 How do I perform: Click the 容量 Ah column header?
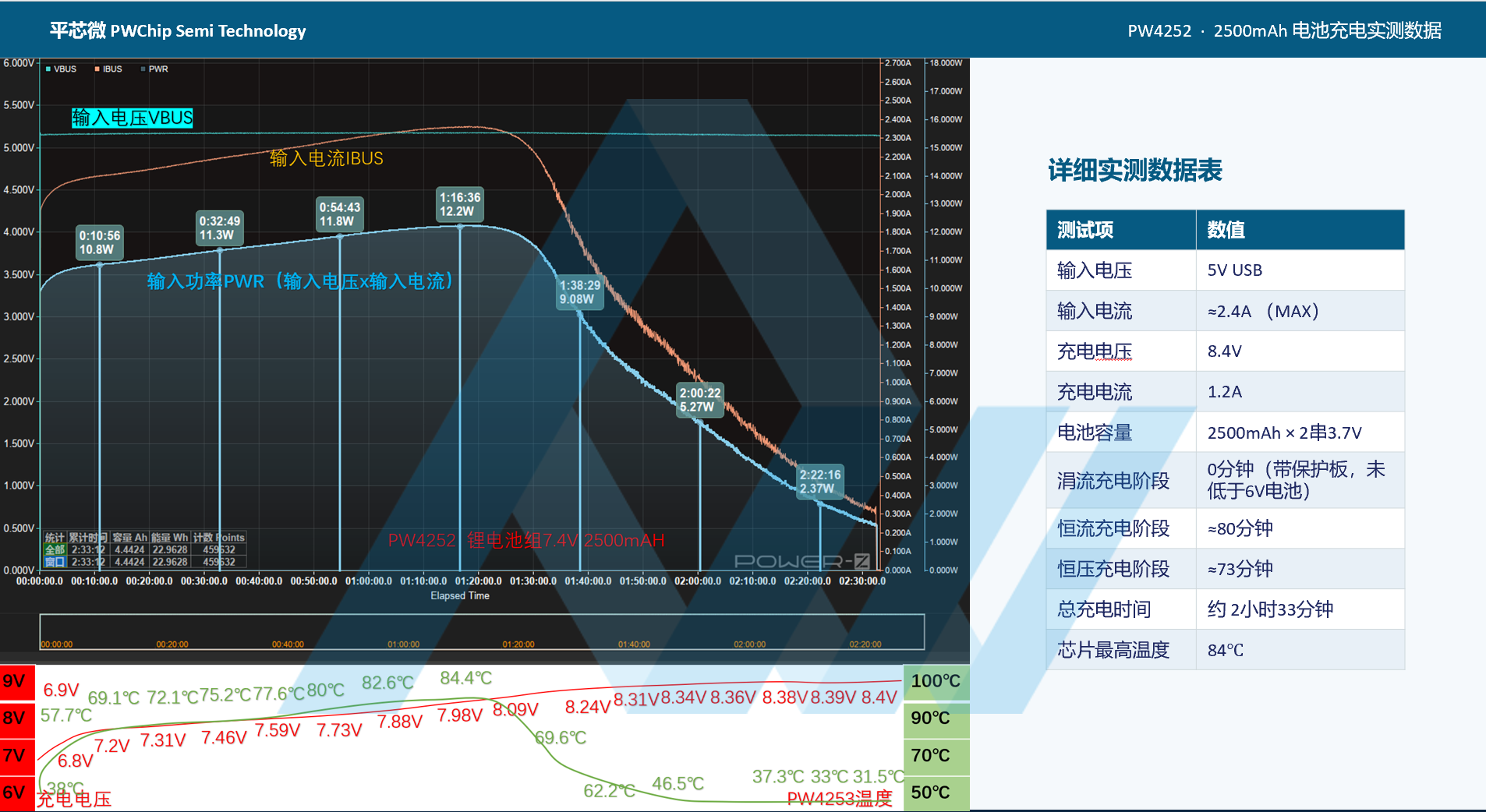tap(129, 538)
